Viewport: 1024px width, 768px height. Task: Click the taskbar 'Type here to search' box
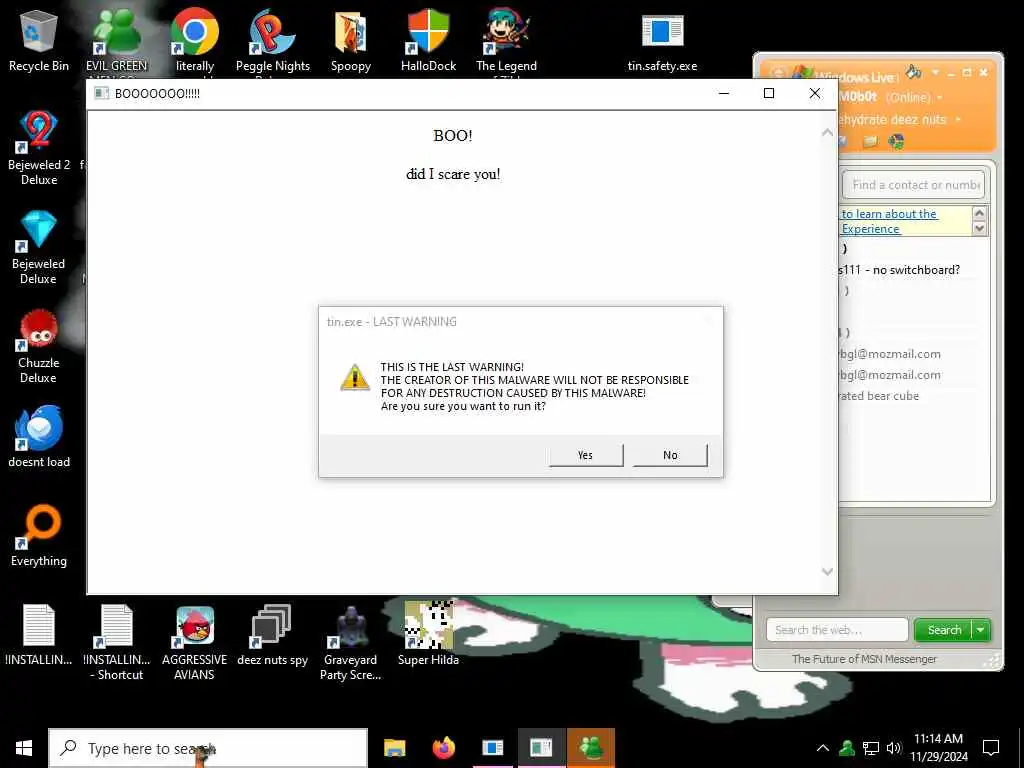click(x=208, y=748)
